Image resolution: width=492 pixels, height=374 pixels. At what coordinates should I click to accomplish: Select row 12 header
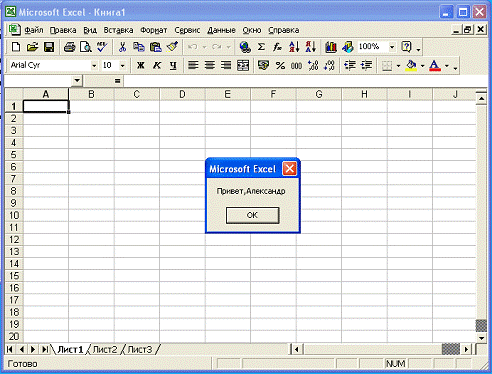[14, 240]
